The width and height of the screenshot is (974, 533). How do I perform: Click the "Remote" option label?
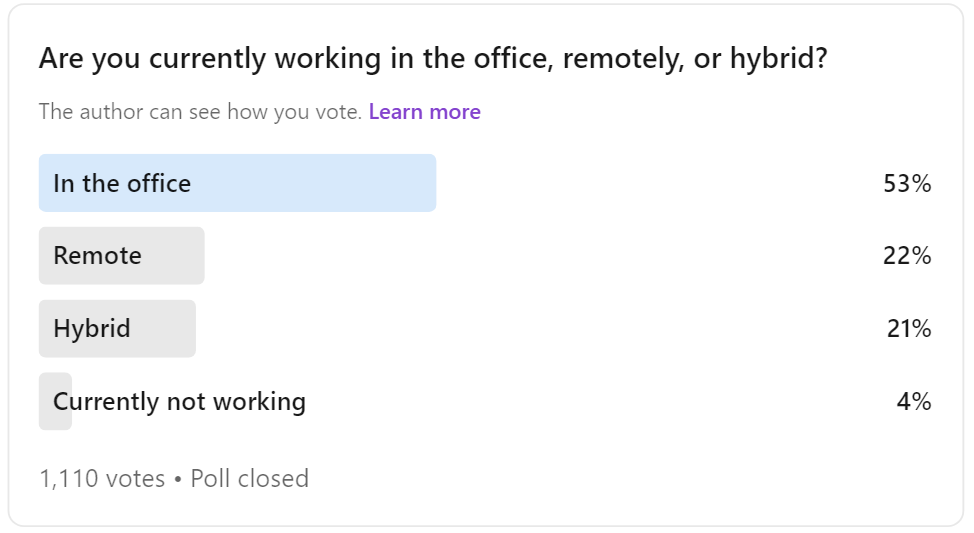coord(97,256)
